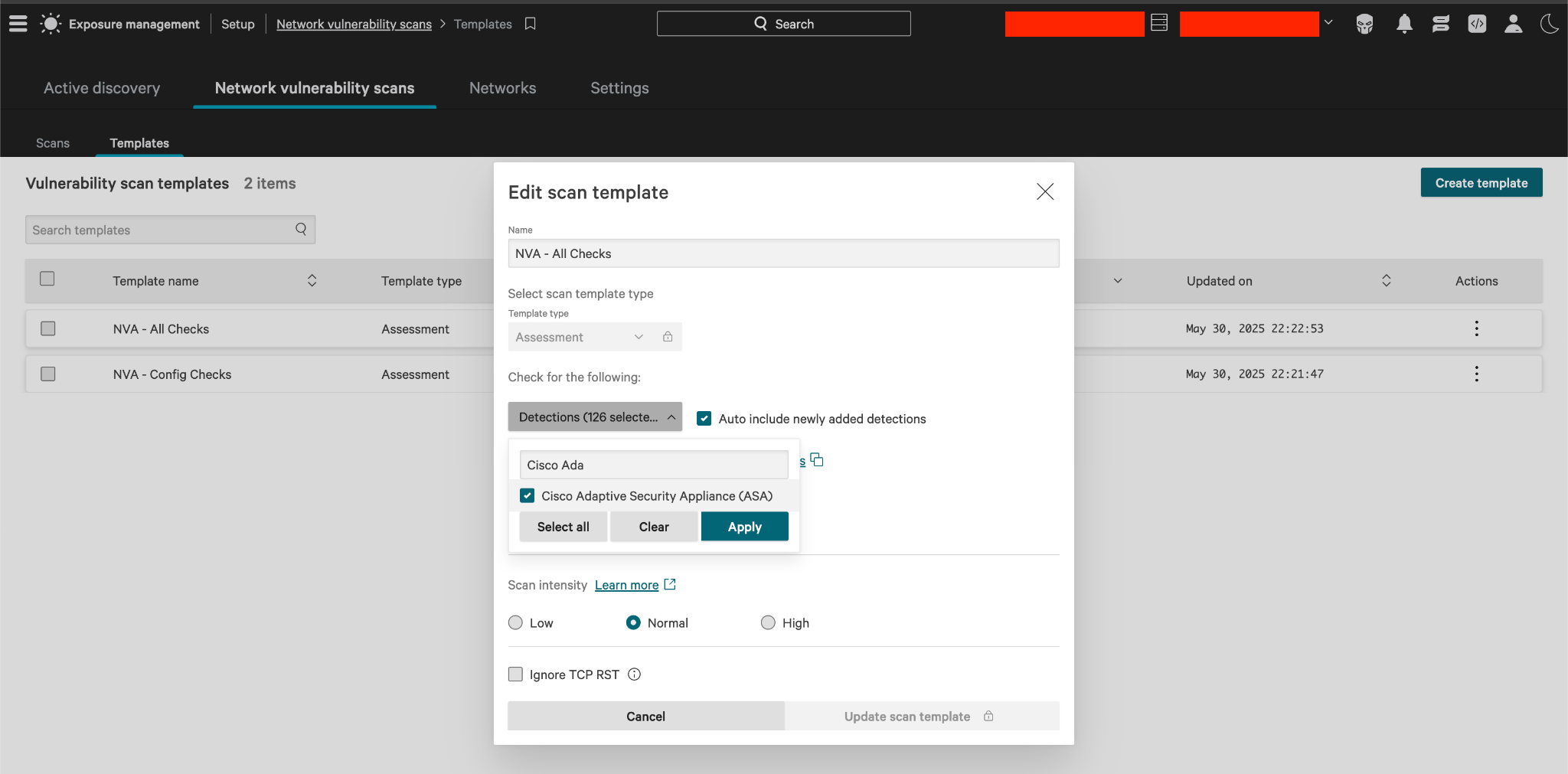This screenshot has width=1568, height=774.
Task: Select Low scan intensity
Action: click(x=515, y=622)
